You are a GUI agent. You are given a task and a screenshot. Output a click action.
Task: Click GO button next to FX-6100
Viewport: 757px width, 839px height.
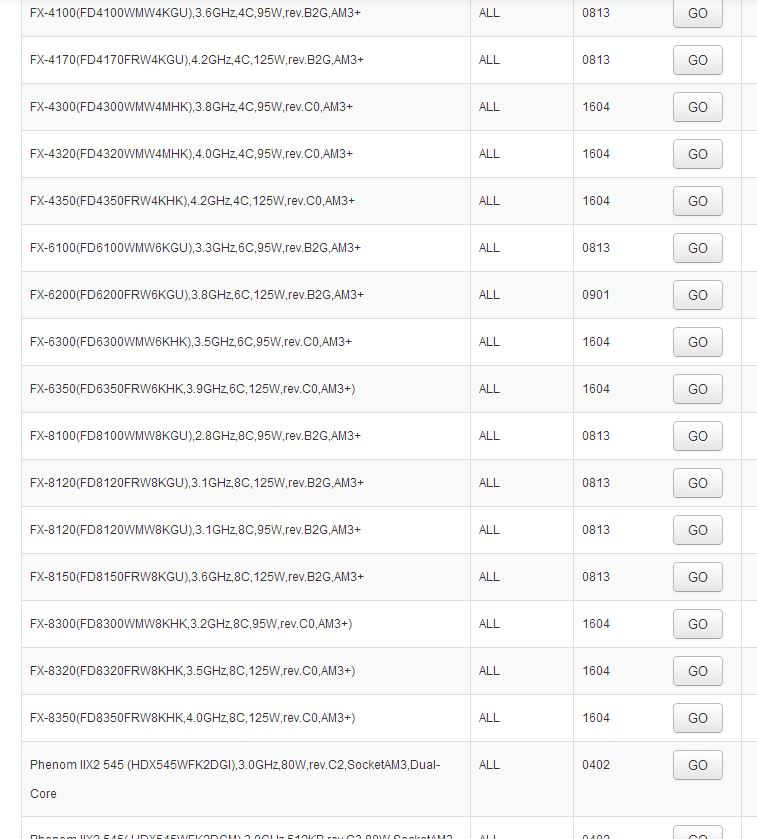coord(698,248)
